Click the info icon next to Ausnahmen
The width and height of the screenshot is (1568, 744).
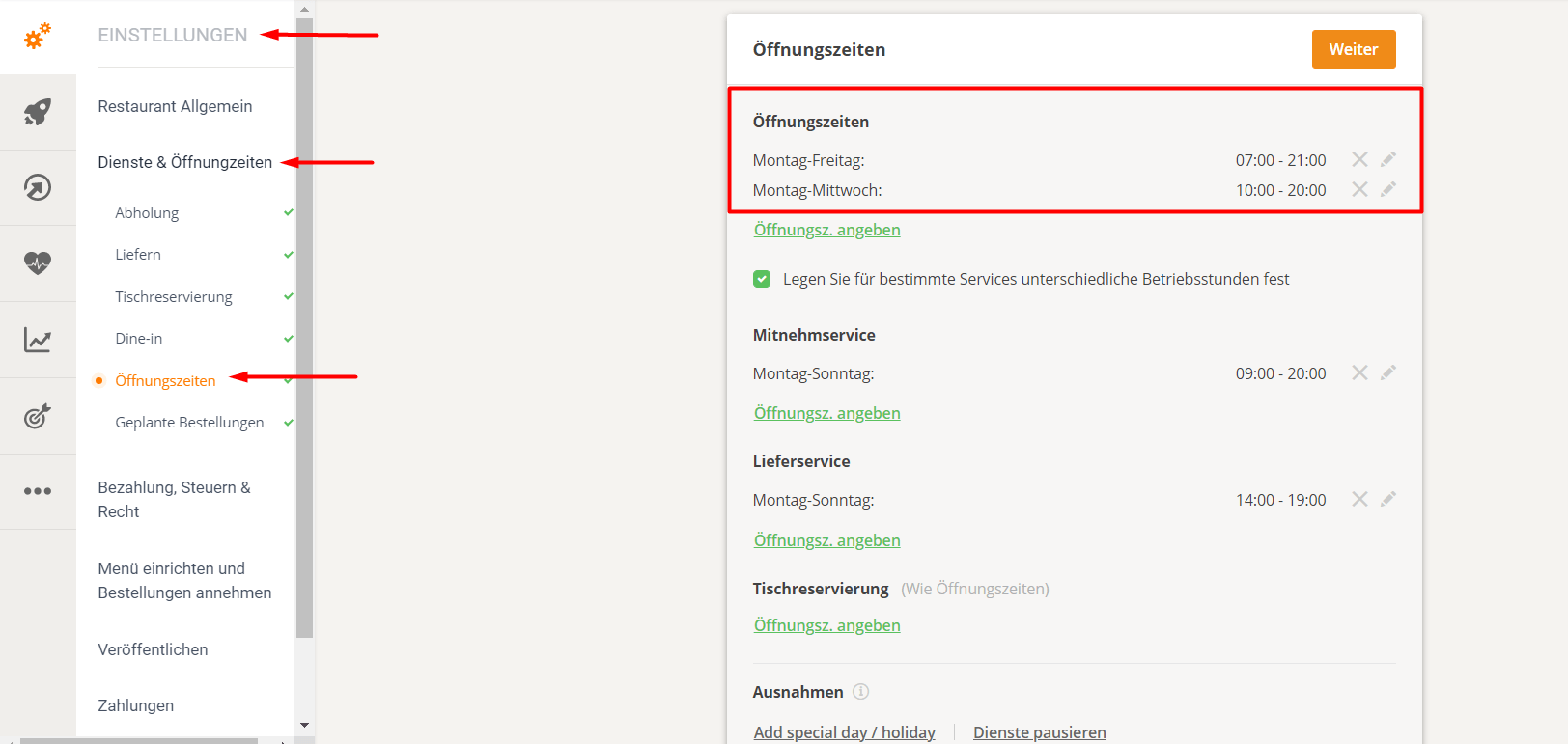pos(861,691)
